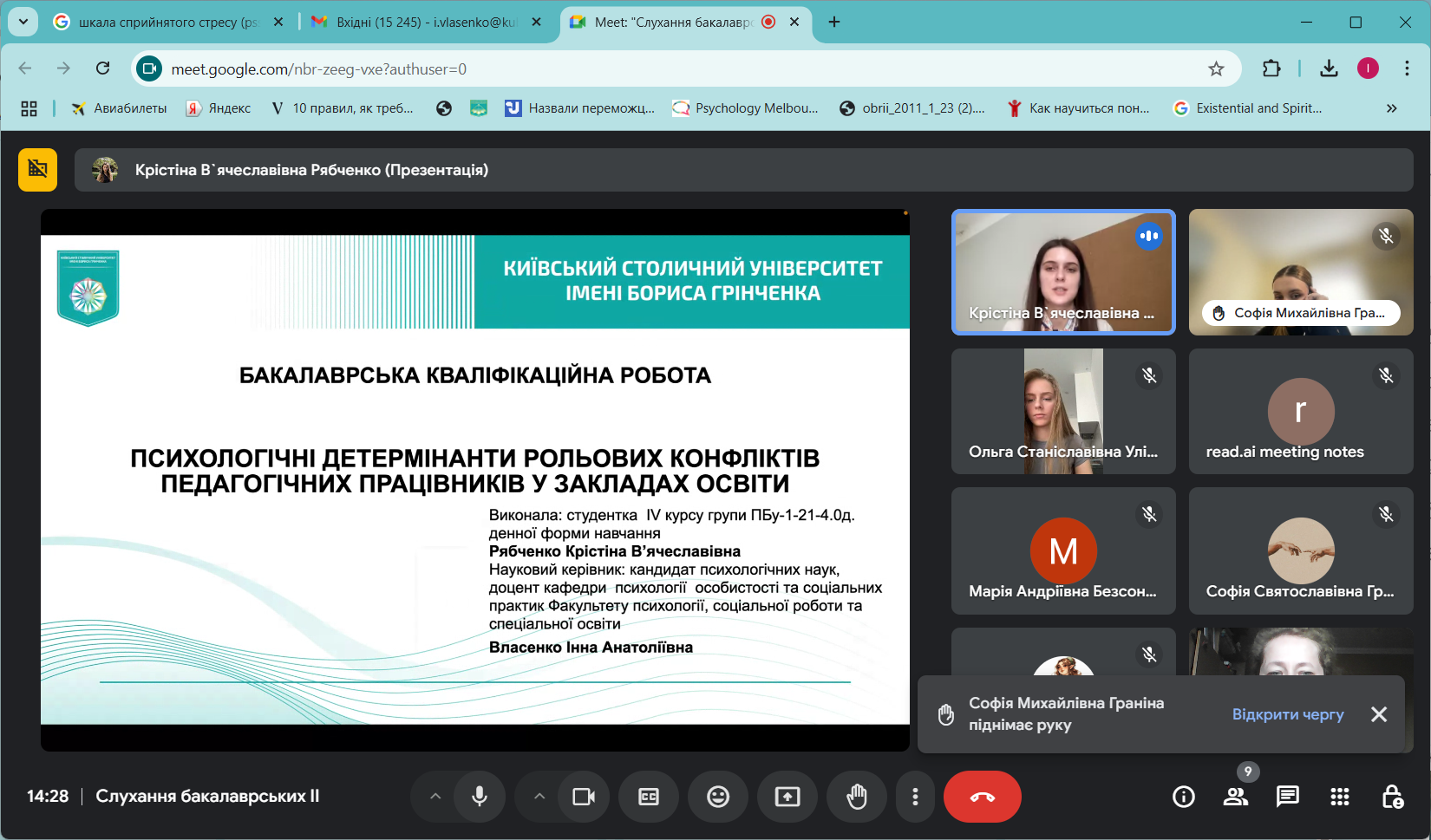Close the Gmail 'Вхідні' tab
Image resolution: width=1431 pixels, height=840 pixels.
(537, 22)
